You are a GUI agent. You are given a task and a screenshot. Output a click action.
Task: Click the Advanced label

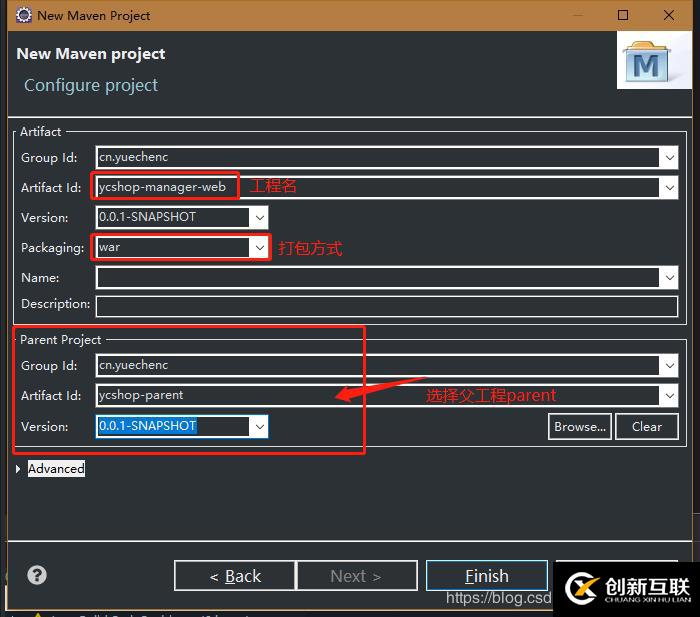(x=56, y=469)
